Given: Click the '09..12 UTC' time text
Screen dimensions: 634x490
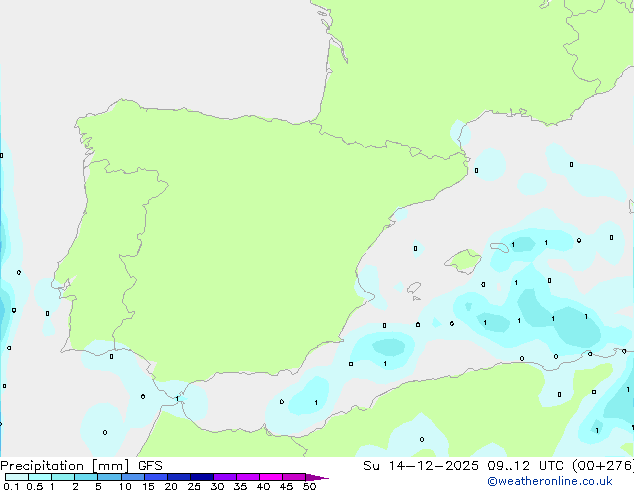Looking at the screenshot, I should (x=525, y=466).
